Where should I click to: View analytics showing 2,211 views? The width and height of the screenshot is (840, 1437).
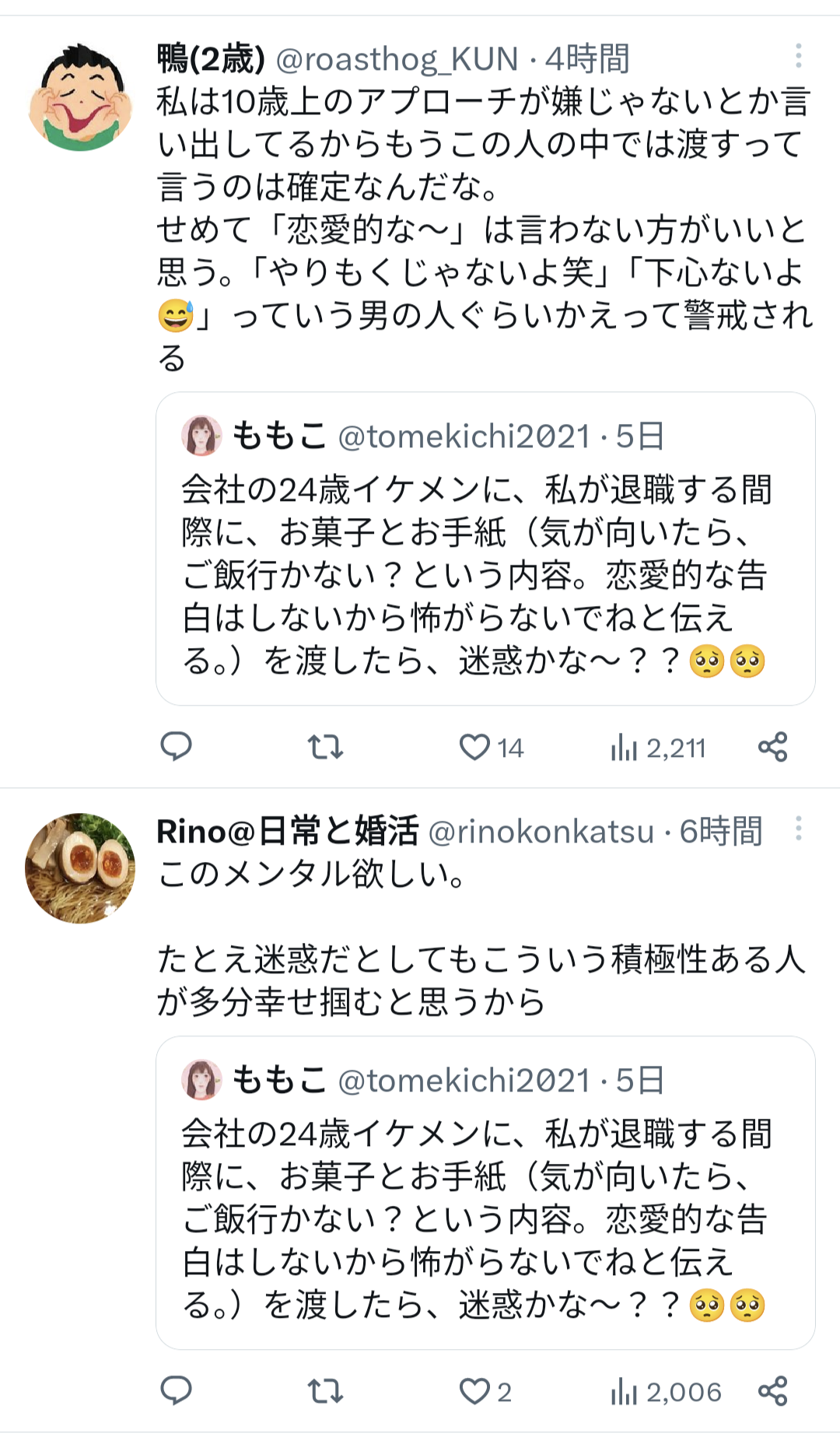pos(658,748)
